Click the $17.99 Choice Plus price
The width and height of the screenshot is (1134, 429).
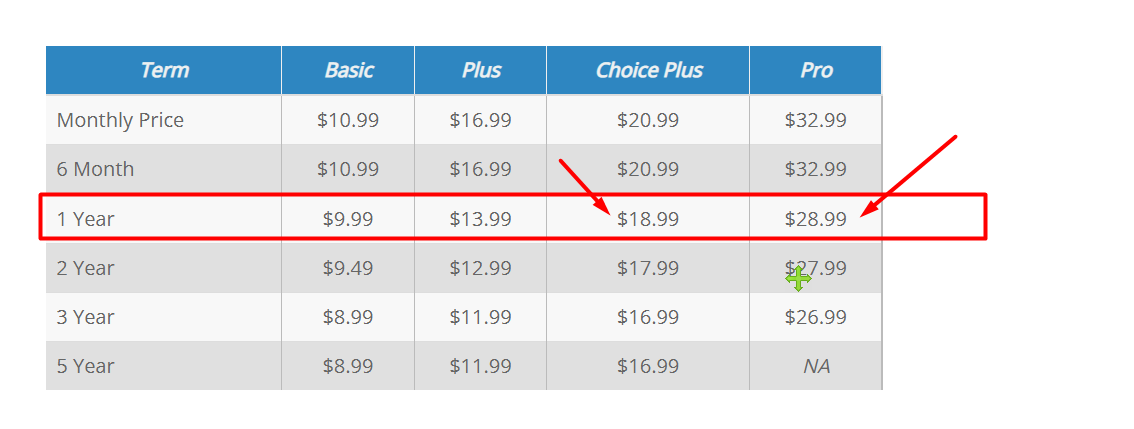click(x=648, y=268)
